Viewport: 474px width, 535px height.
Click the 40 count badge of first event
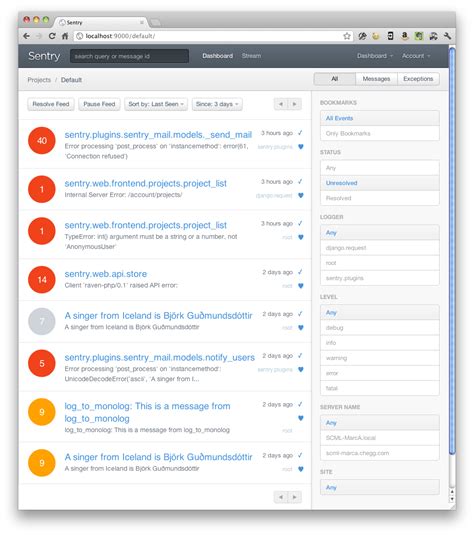pos(42,141)
